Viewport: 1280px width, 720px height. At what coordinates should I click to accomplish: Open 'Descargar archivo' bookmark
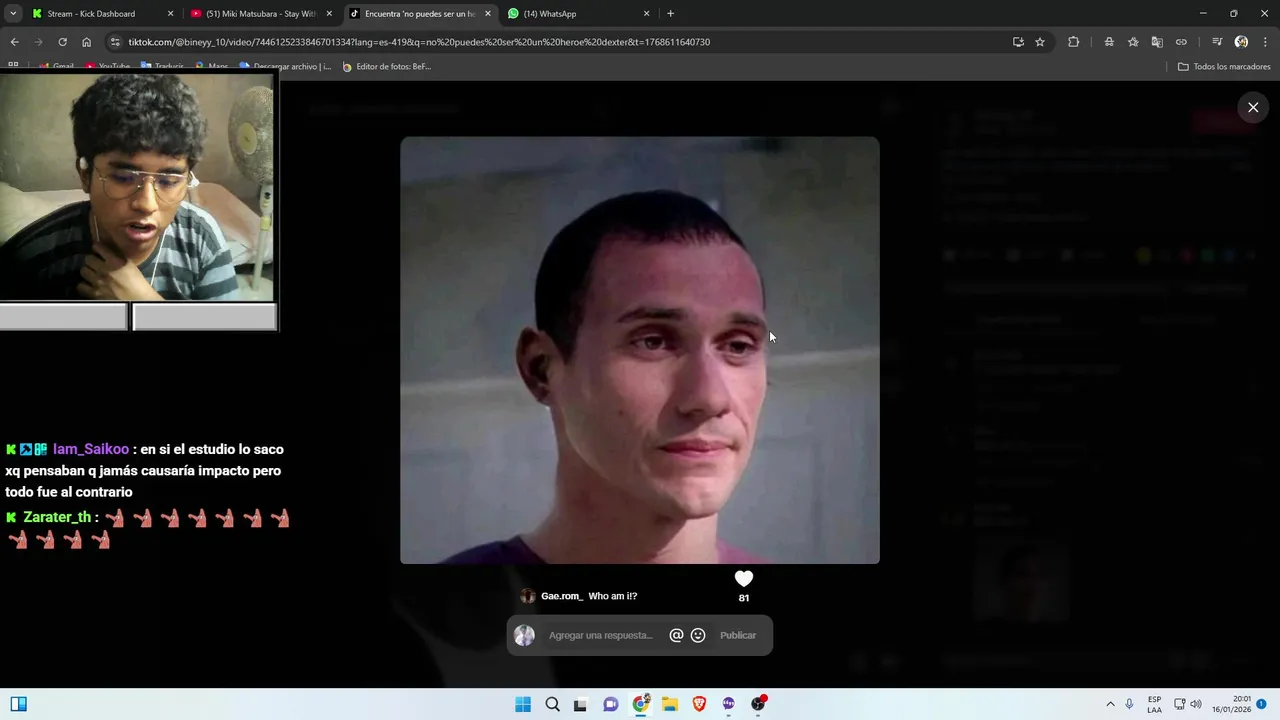pyautogui.click(x=285, y=67)
